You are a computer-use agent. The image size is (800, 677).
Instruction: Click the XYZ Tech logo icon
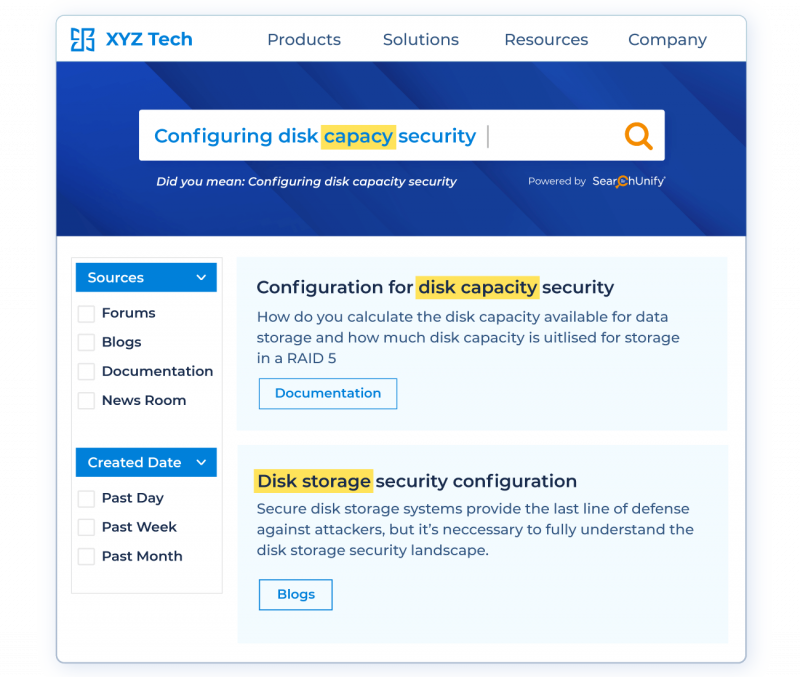(x=82, y=39)
